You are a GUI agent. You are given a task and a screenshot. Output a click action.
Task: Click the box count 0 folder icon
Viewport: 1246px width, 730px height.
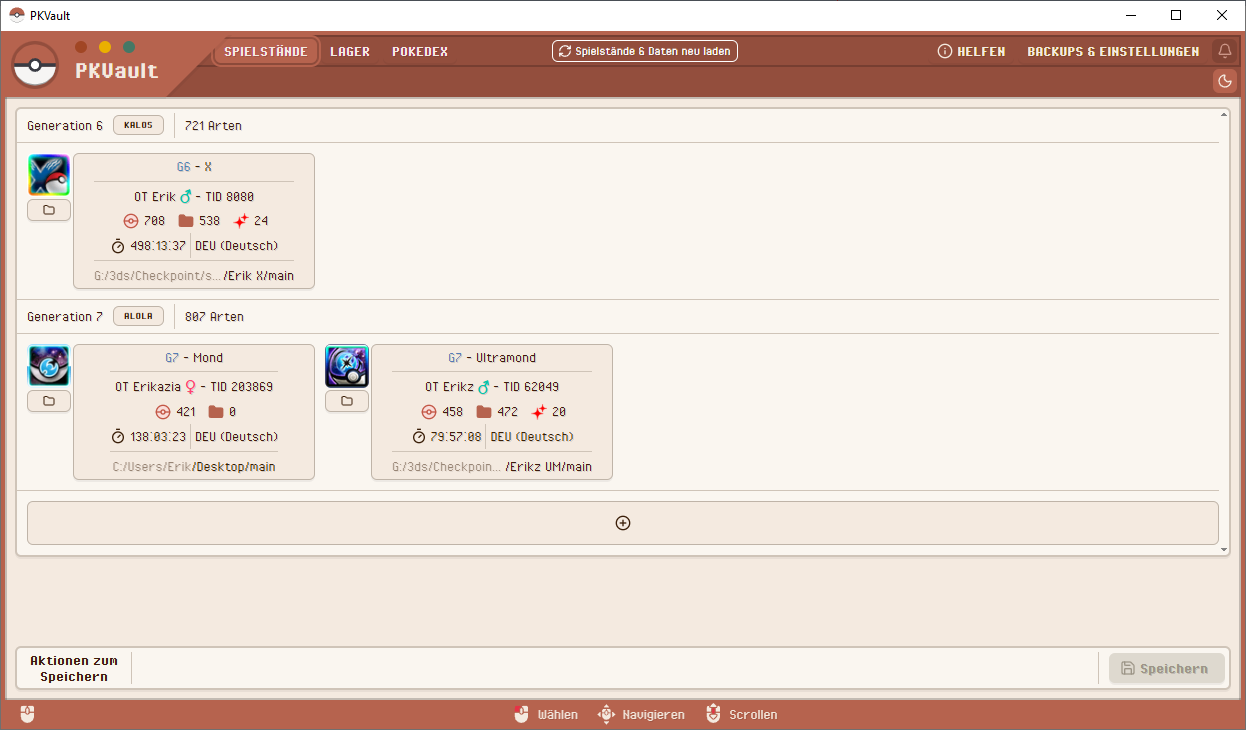pos(216,412)
